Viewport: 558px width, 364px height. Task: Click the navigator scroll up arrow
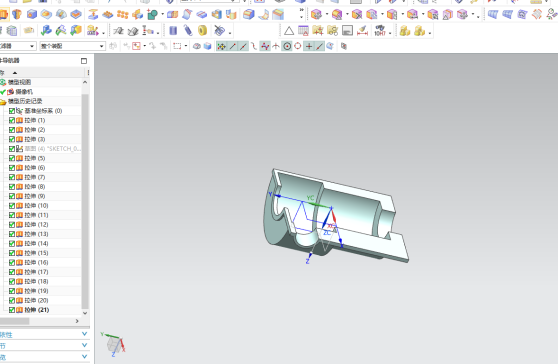click(x=85, y=82)
